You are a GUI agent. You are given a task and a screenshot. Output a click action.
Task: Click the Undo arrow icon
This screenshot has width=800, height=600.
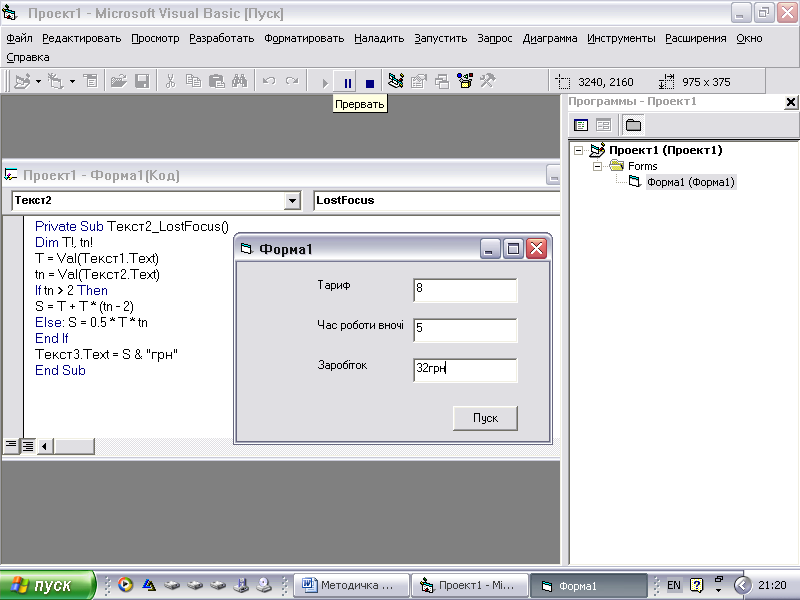tap(269, 81)
